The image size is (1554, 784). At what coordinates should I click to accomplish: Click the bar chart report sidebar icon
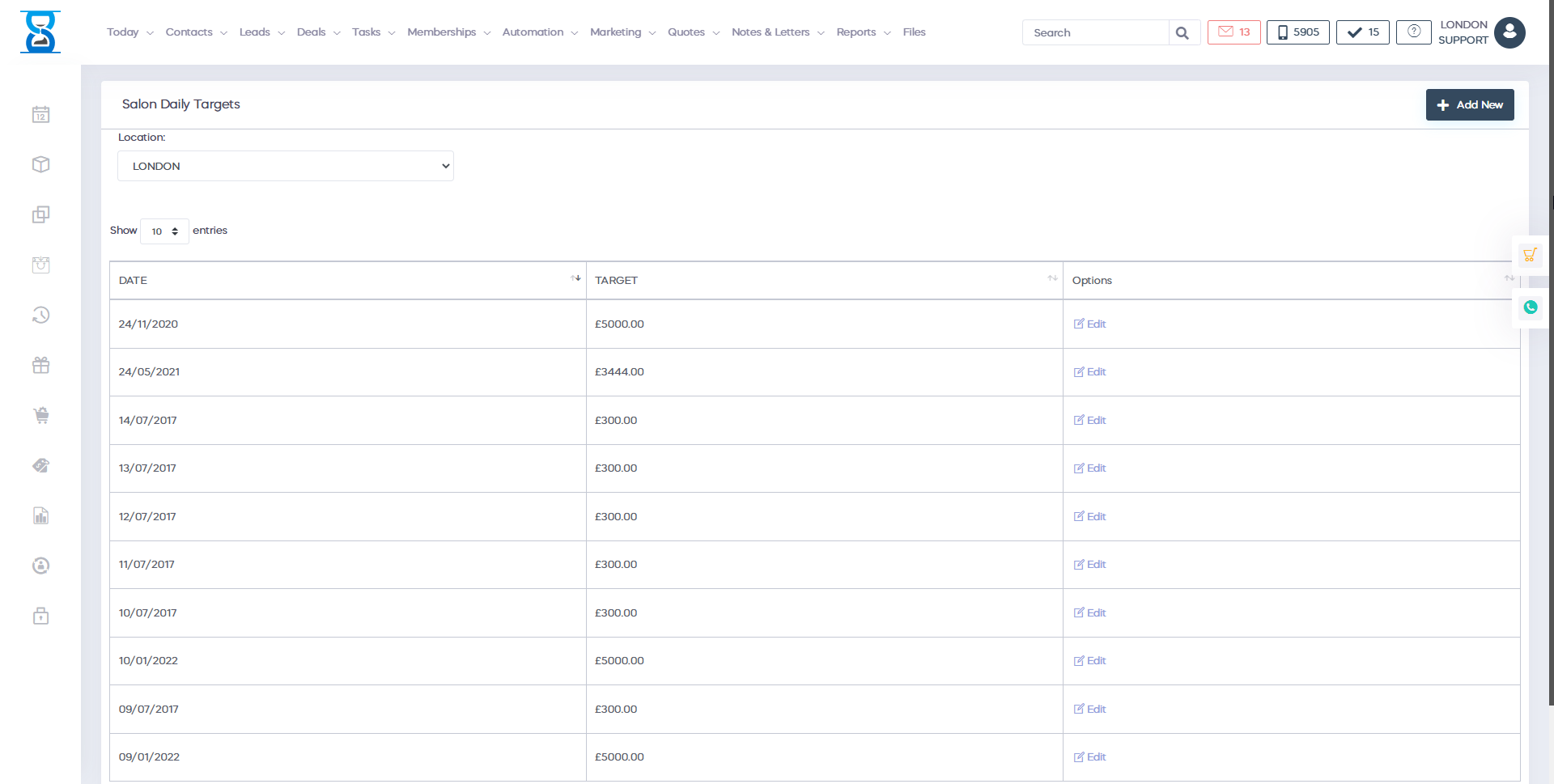40,516
